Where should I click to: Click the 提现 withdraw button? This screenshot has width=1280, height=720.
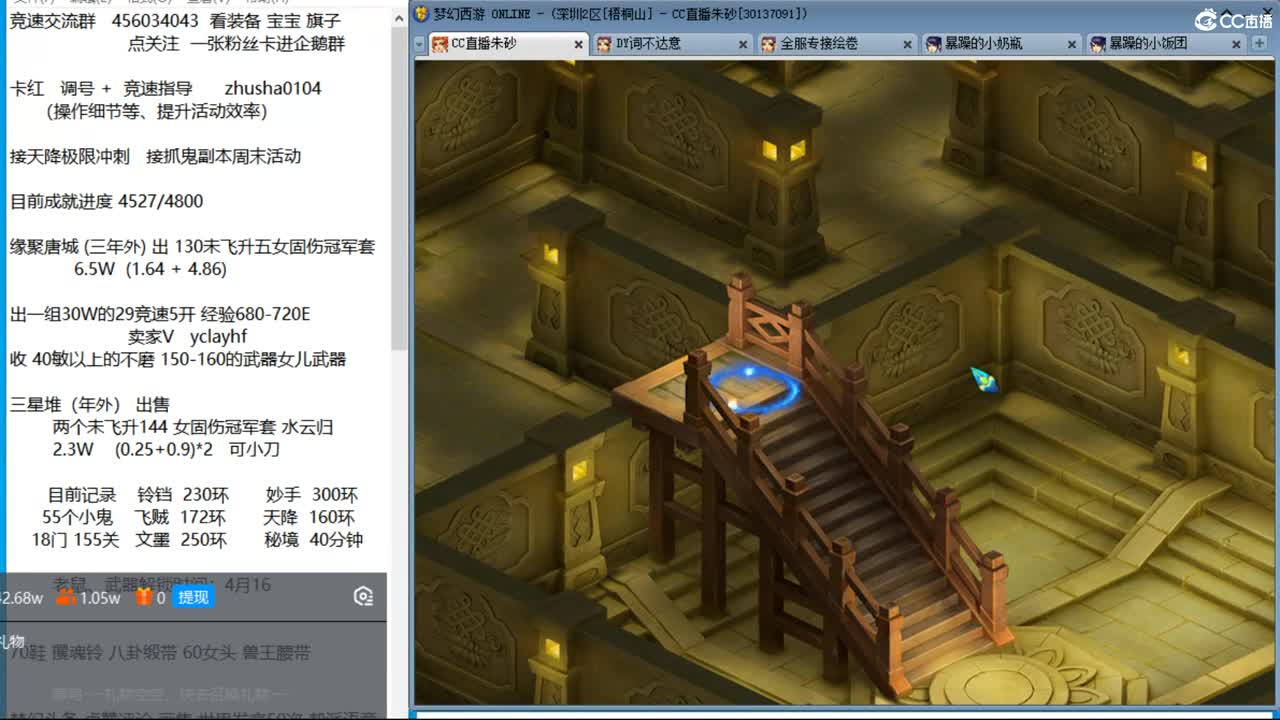coord(193,597)
